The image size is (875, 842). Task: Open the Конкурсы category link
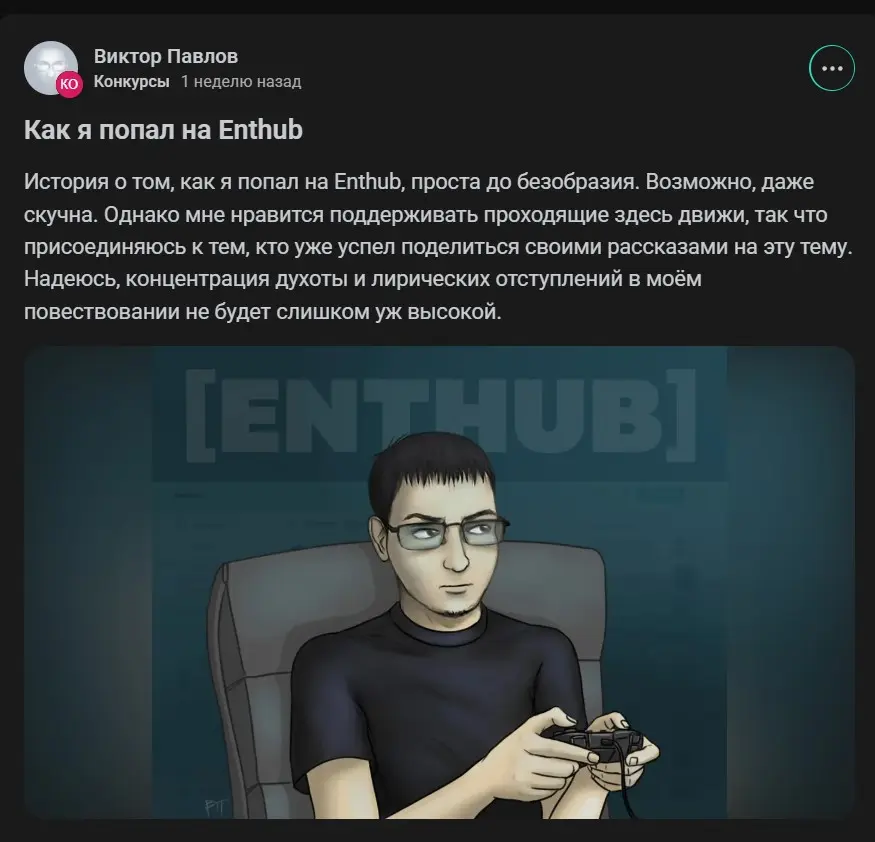[x=132, y=81]
